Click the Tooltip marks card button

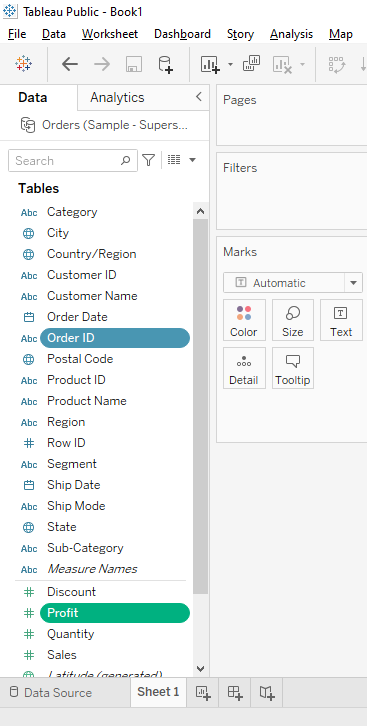point(292,368)
